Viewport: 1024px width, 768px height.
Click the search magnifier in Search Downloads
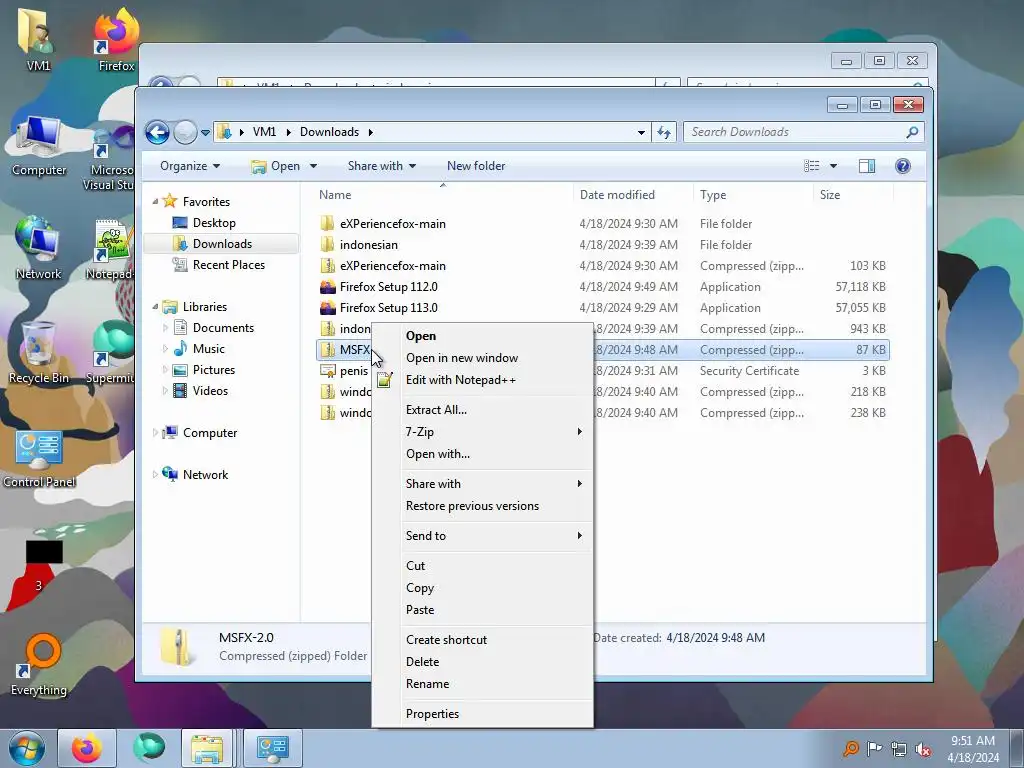coord(912,132)
